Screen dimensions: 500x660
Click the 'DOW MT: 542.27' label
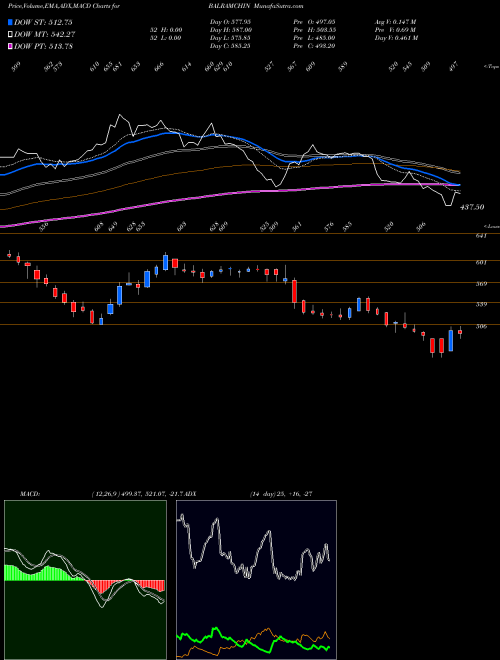pos(45,35)
